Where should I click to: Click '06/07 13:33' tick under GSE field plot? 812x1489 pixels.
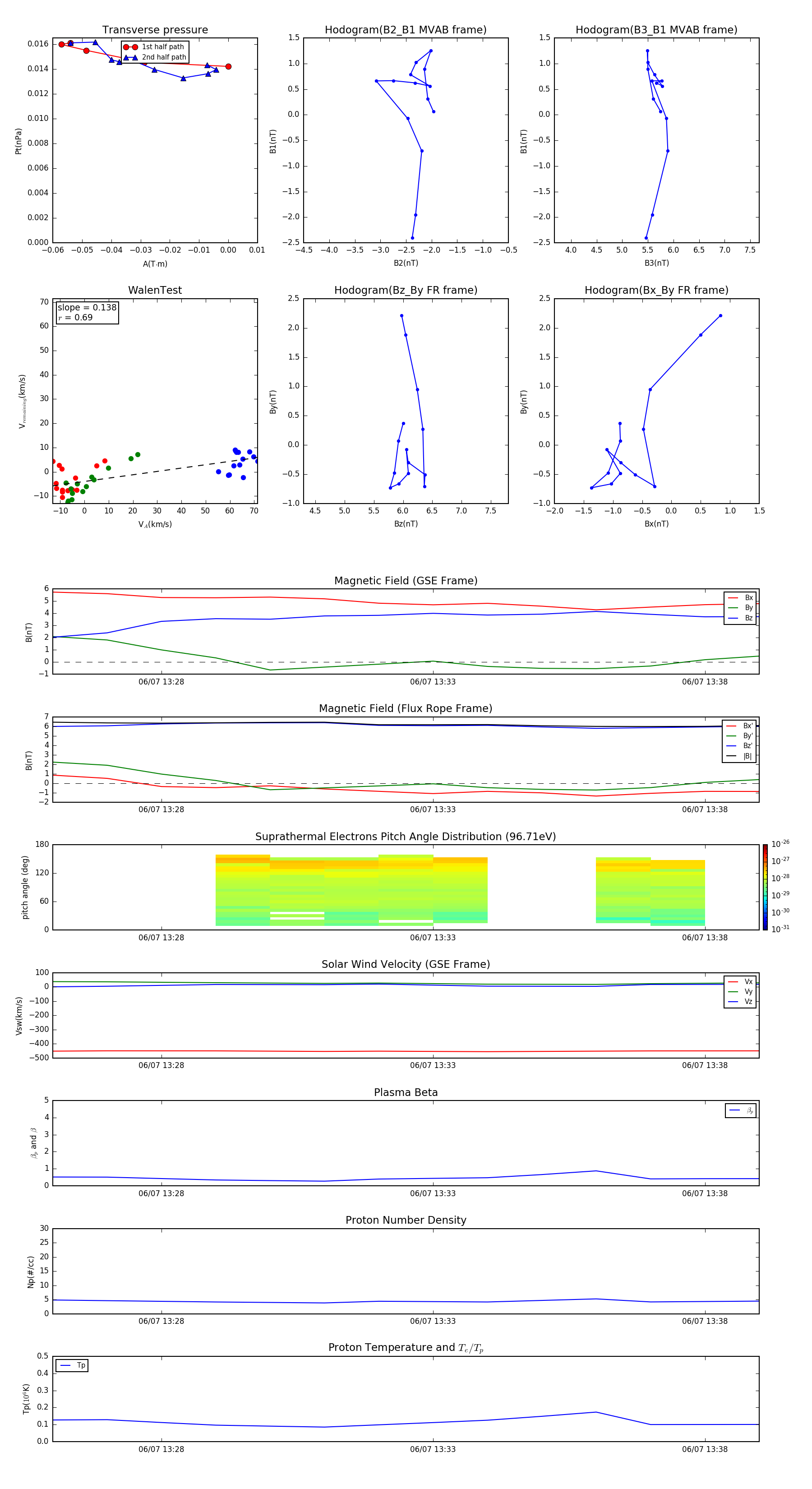tap(433, 682)
